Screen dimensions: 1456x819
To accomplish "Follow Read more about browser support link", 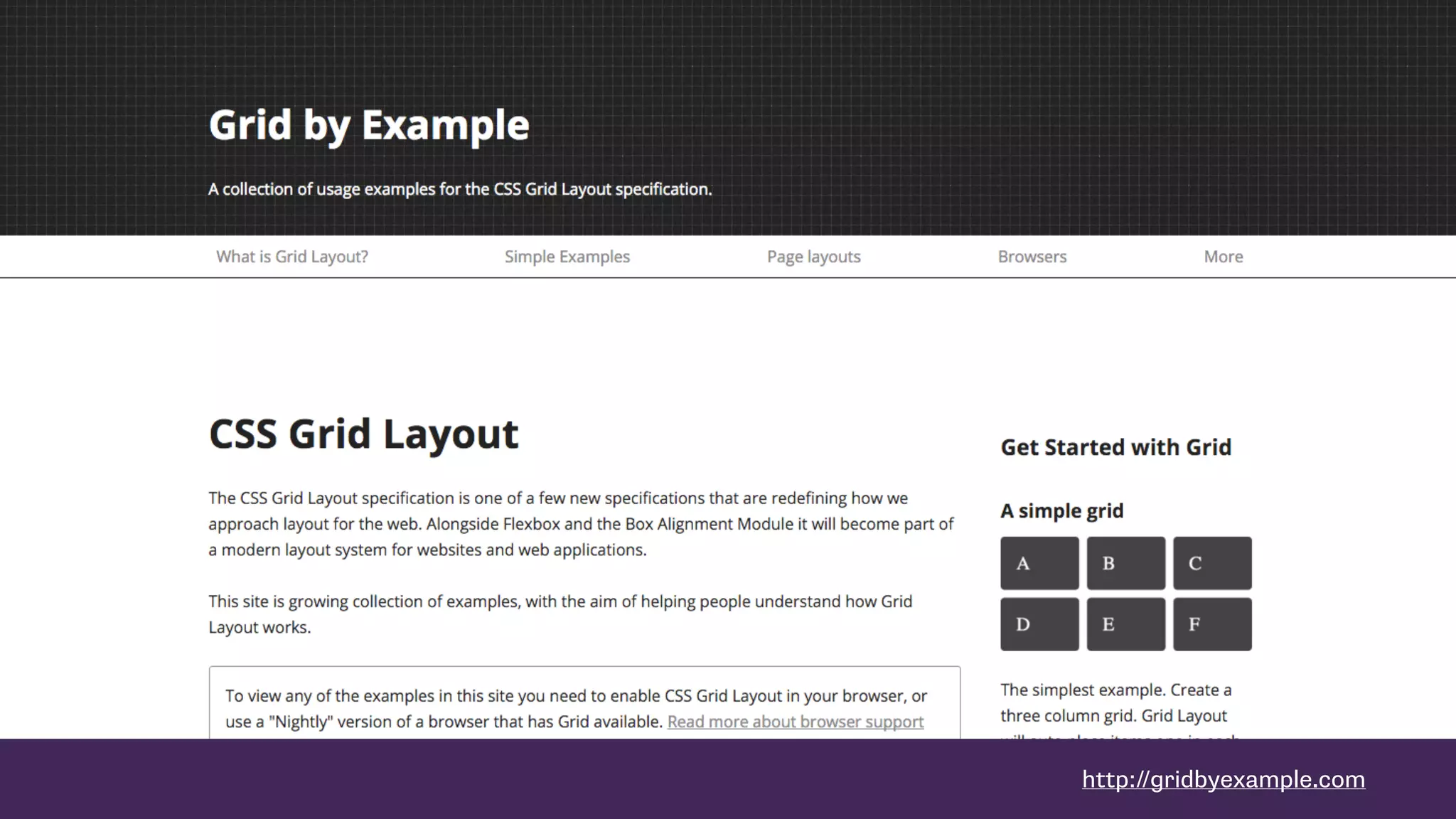I will pos(795,722).
